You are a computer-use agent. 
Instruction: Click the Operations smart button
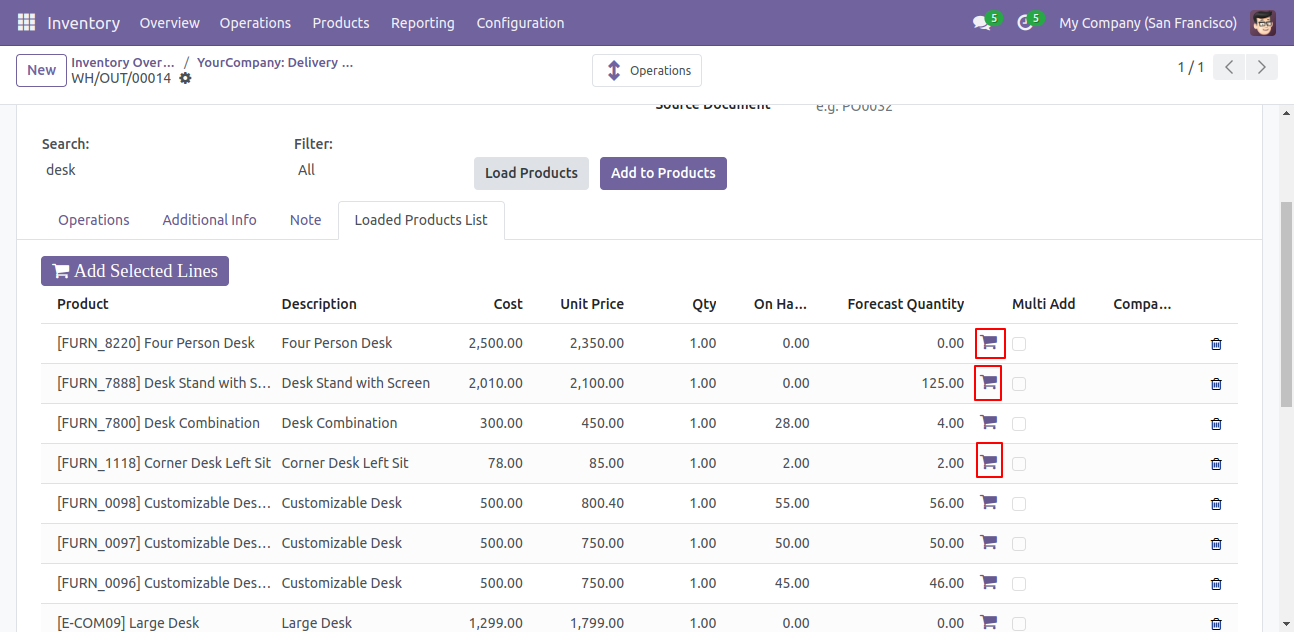[647, 70]
